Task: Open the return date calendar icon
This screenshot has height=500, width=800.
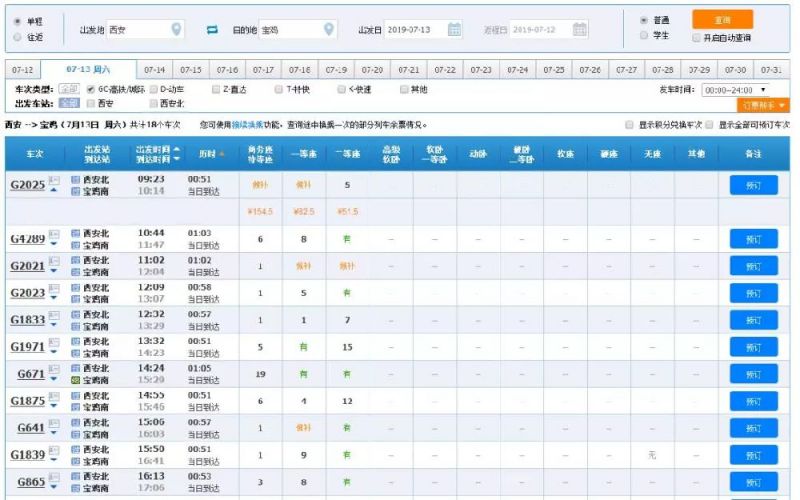Action: point(580,29)
